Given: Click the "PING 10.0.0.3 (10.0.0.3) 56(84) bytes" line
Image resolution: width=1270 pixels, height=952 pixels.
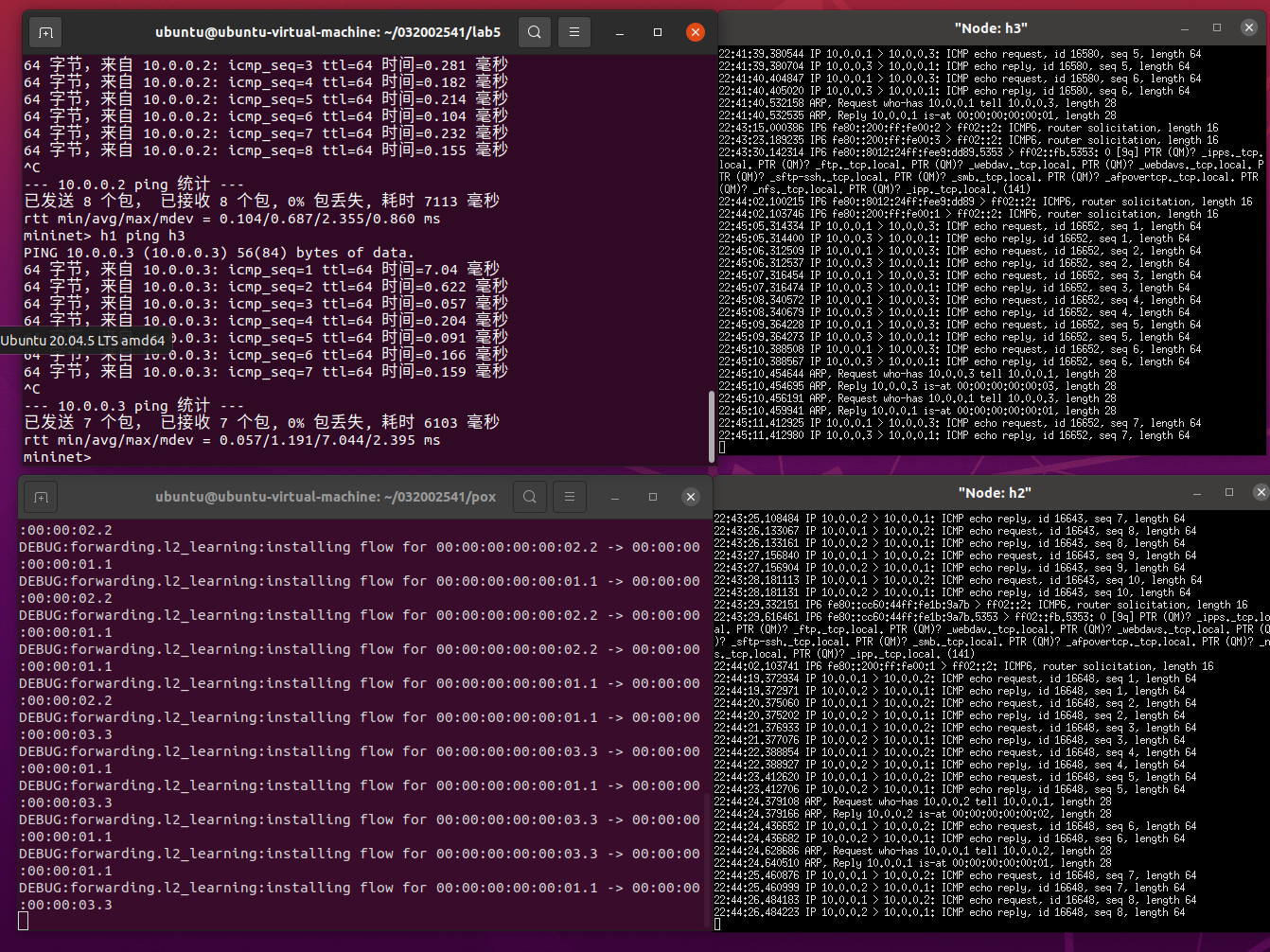Looking at the screenshot, I should click(x=220, y=253).
